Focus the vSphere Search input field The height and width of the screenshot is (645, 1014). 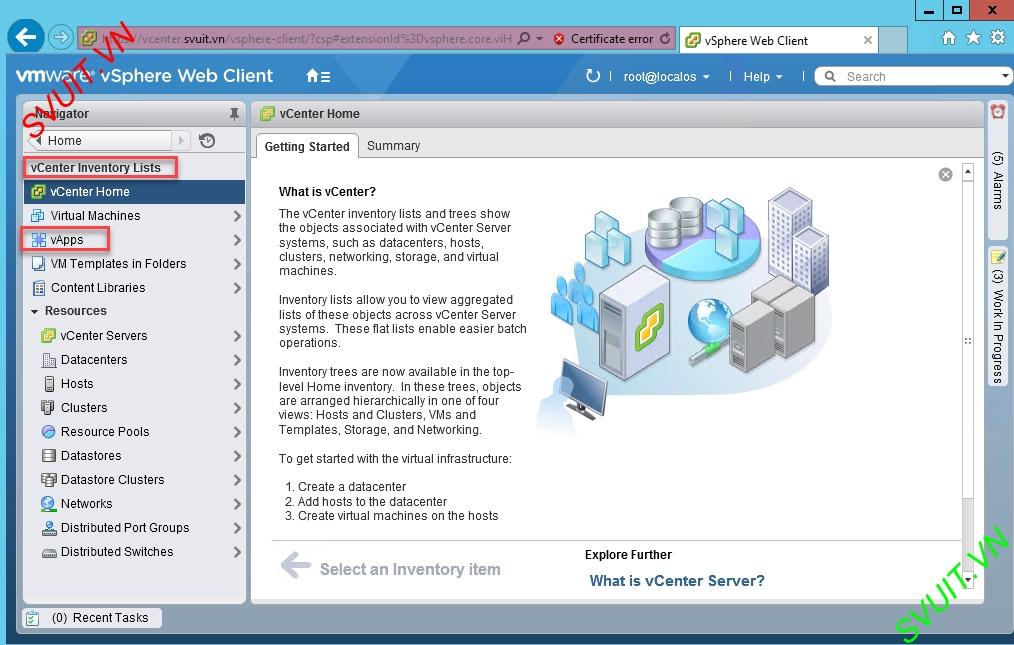coord(912,76)
